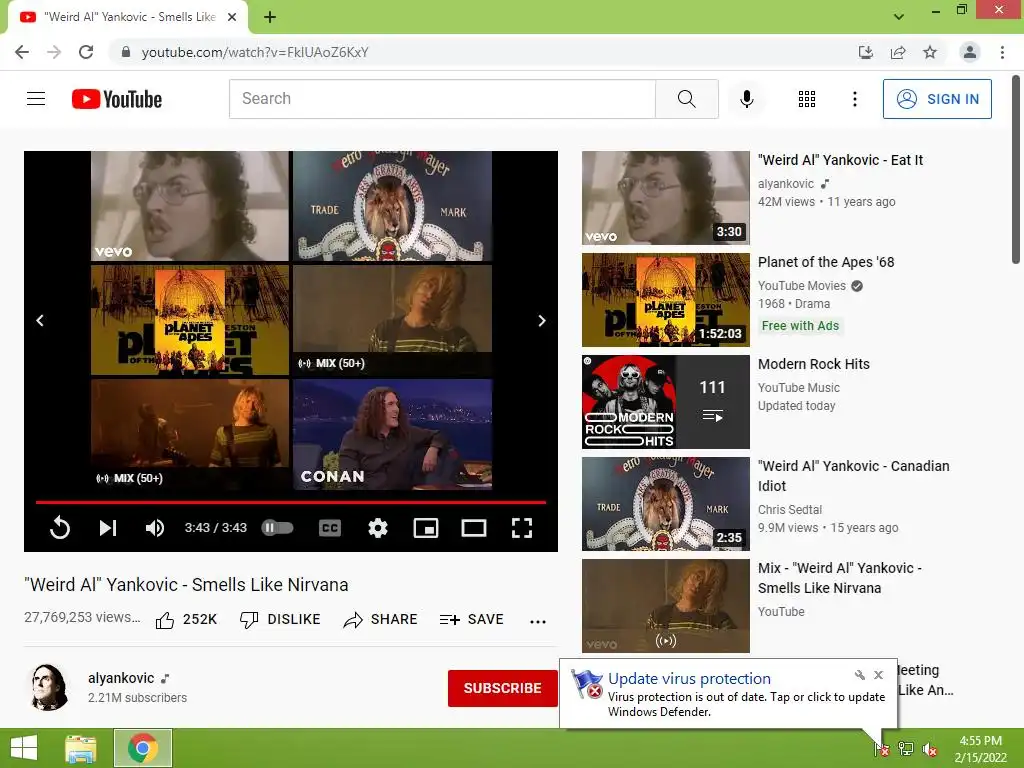Reload the current page
1024x768 pixels.
86,52
